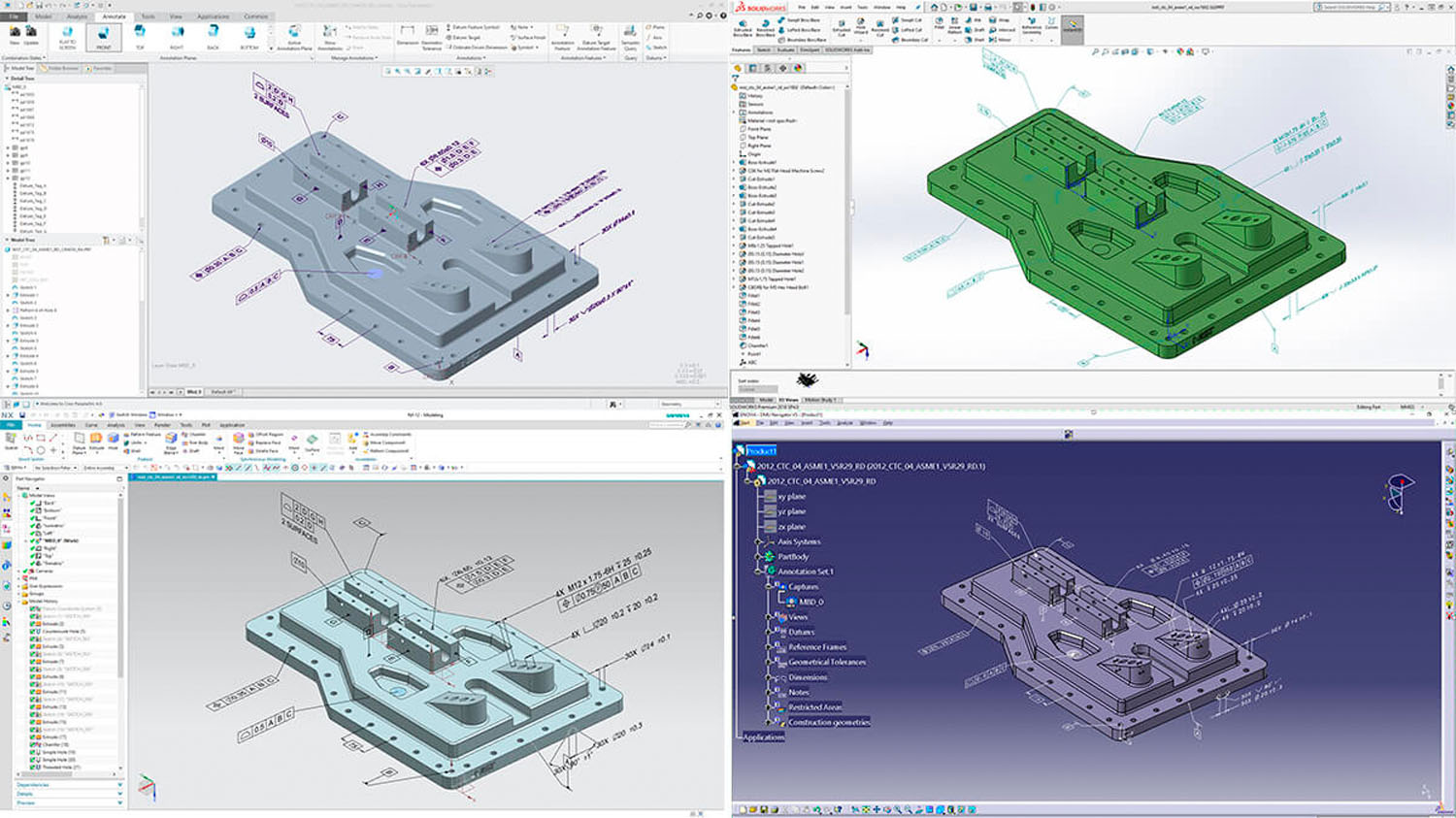Select the RIGHT annotation plane in Creo
This screenshot has width=1456, height=818.
point(177,39)
